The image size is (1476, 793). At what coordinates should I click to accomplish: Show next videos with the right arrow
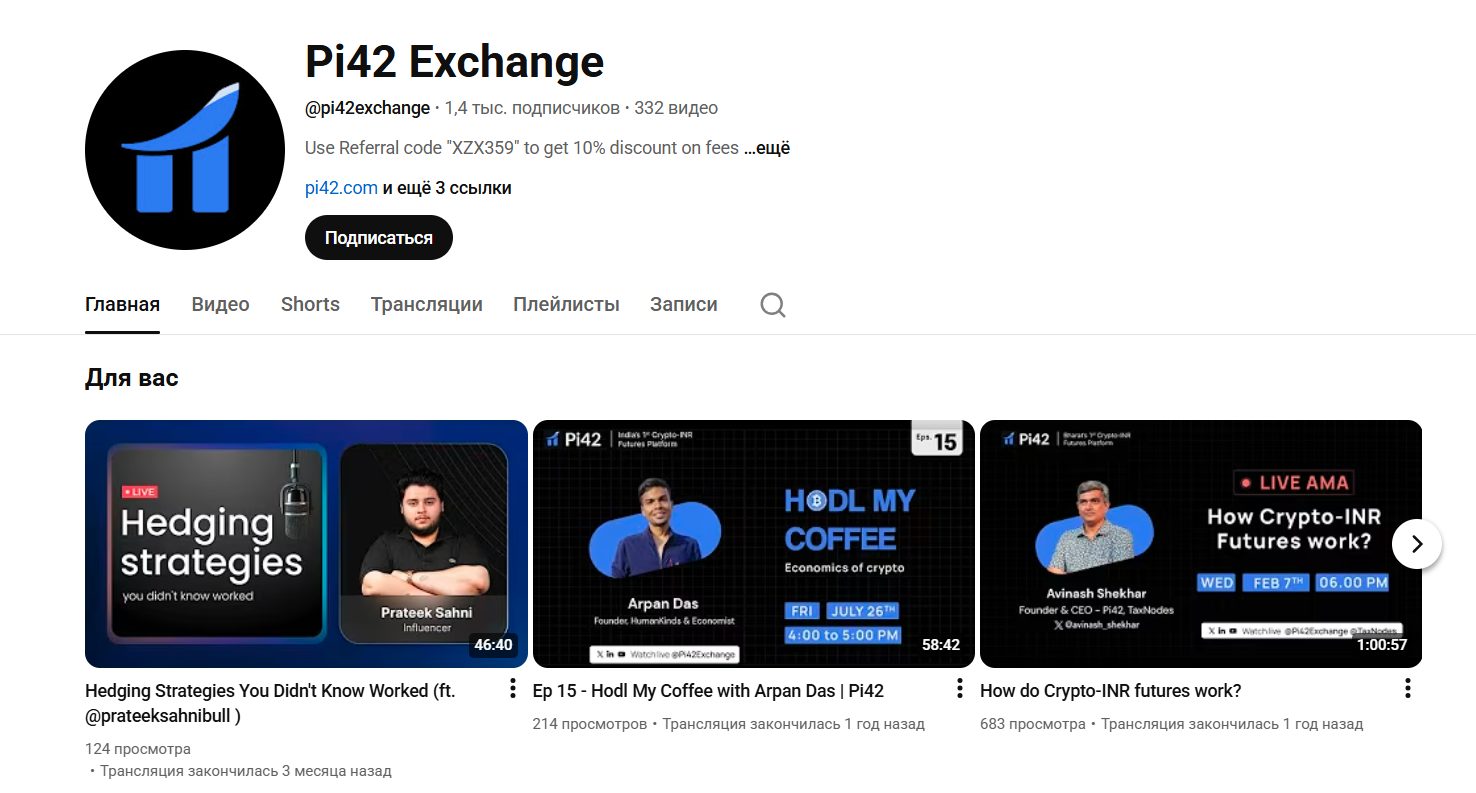1416,544
